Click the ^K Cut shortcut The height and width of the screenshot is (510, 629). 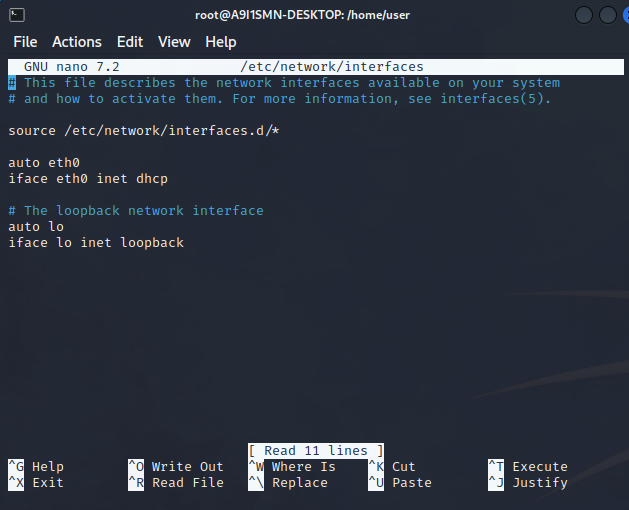392,467
